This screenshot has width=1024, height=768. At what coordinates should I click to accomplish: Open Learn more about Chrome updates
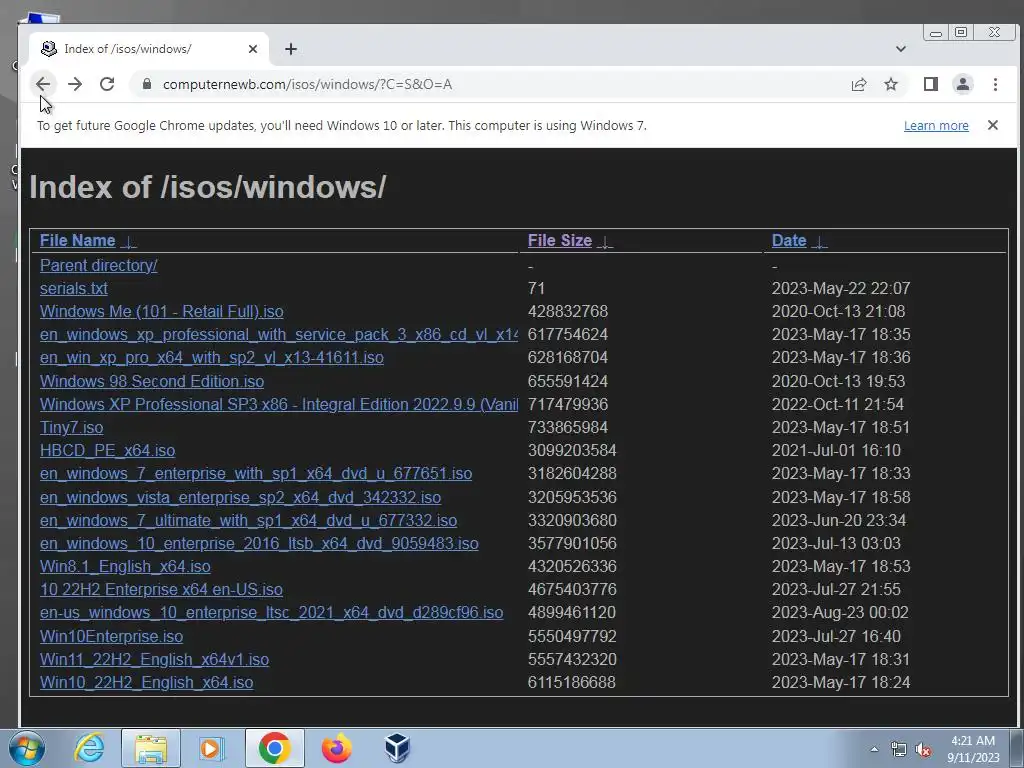click(936, 125)
